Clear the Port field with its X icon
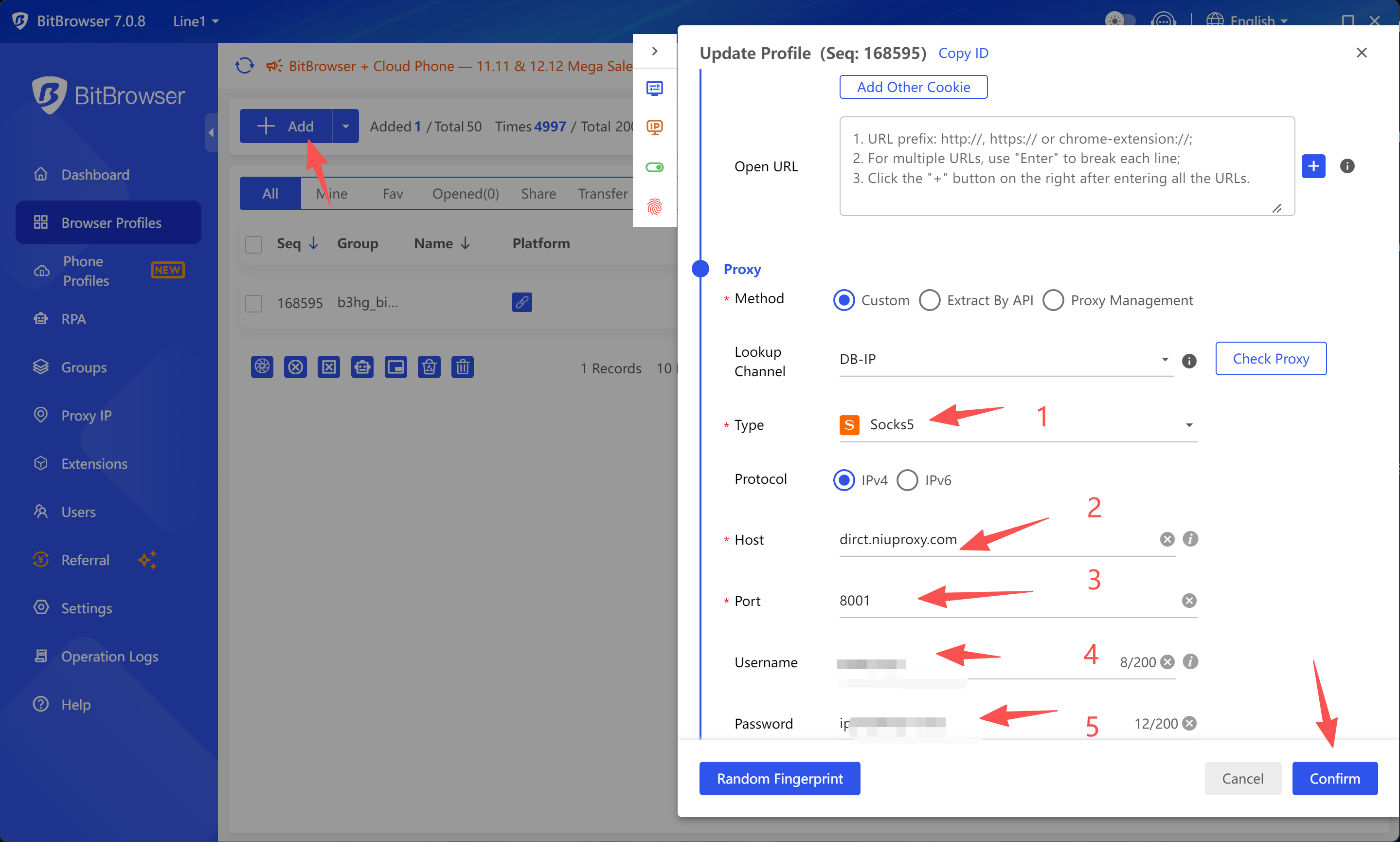 pyautogui.click(x=1189, y=600)
